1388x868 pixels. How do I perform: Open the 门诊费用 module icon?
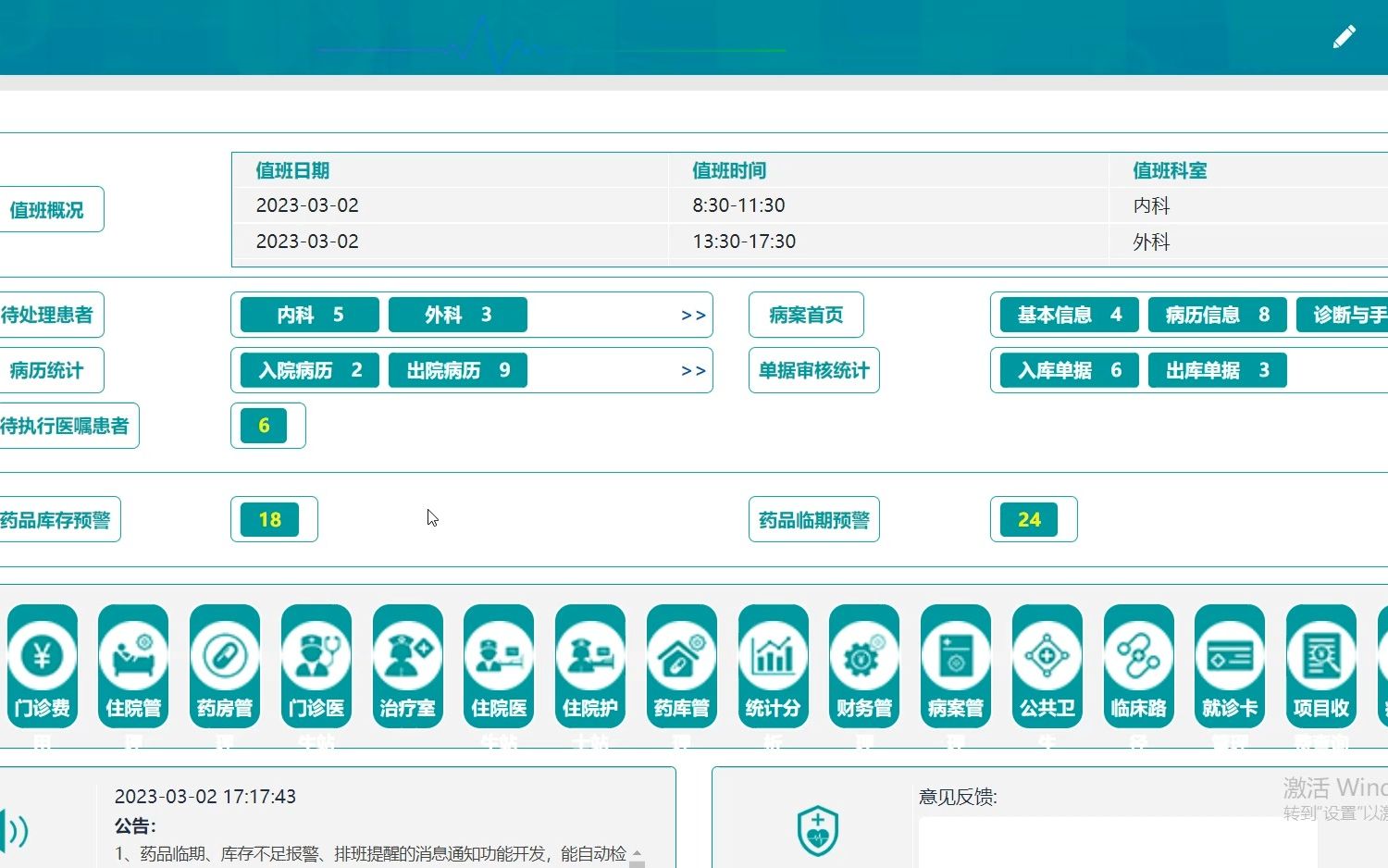43,664
